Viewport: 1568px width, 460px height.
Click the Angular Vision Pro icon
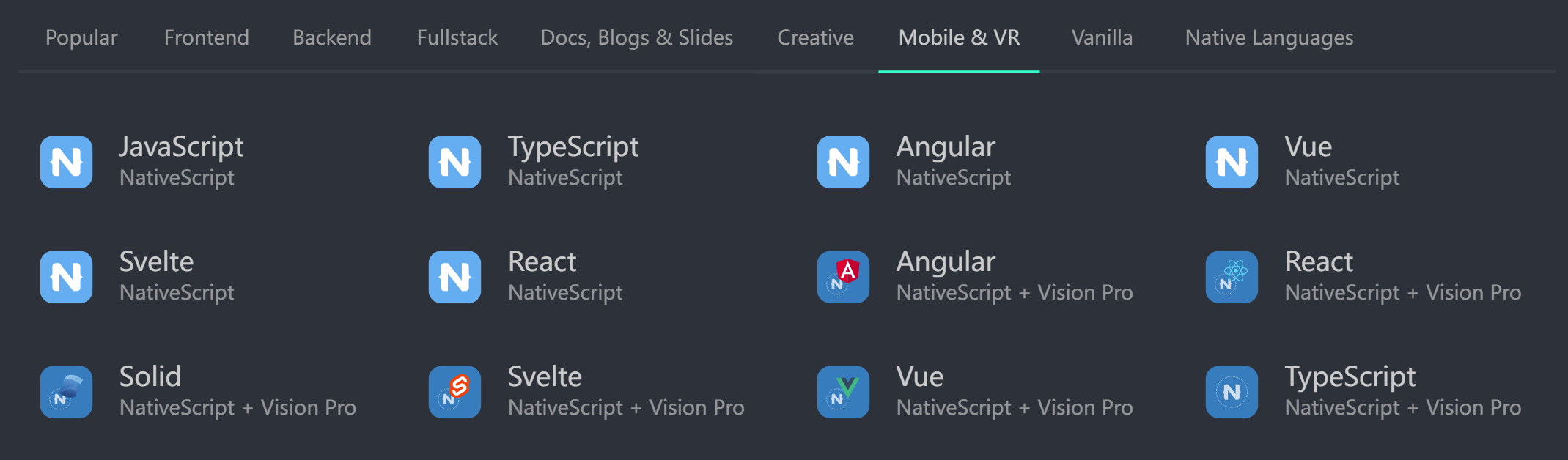[844, 277]
